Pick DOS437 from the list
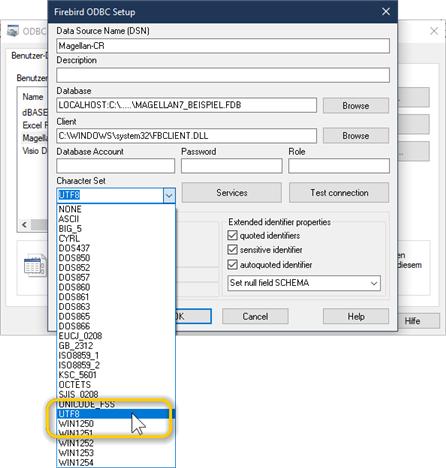Image resolution: width=446 pixels, height=468 pixels. point(116,248)
